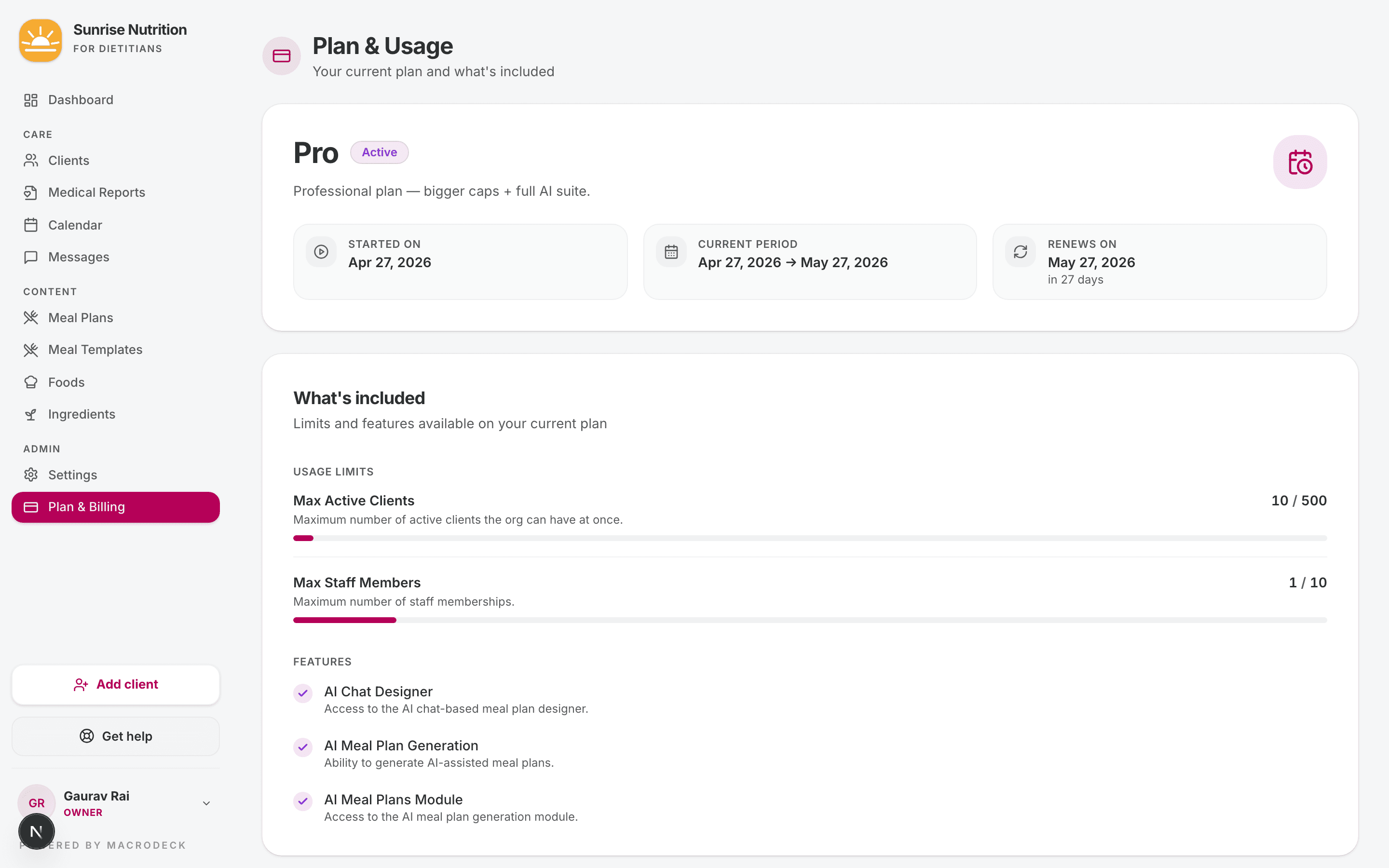Click the Calendar sidebar icon
The height and width of the screenshot is (868, 1389).
pos(31,224)
